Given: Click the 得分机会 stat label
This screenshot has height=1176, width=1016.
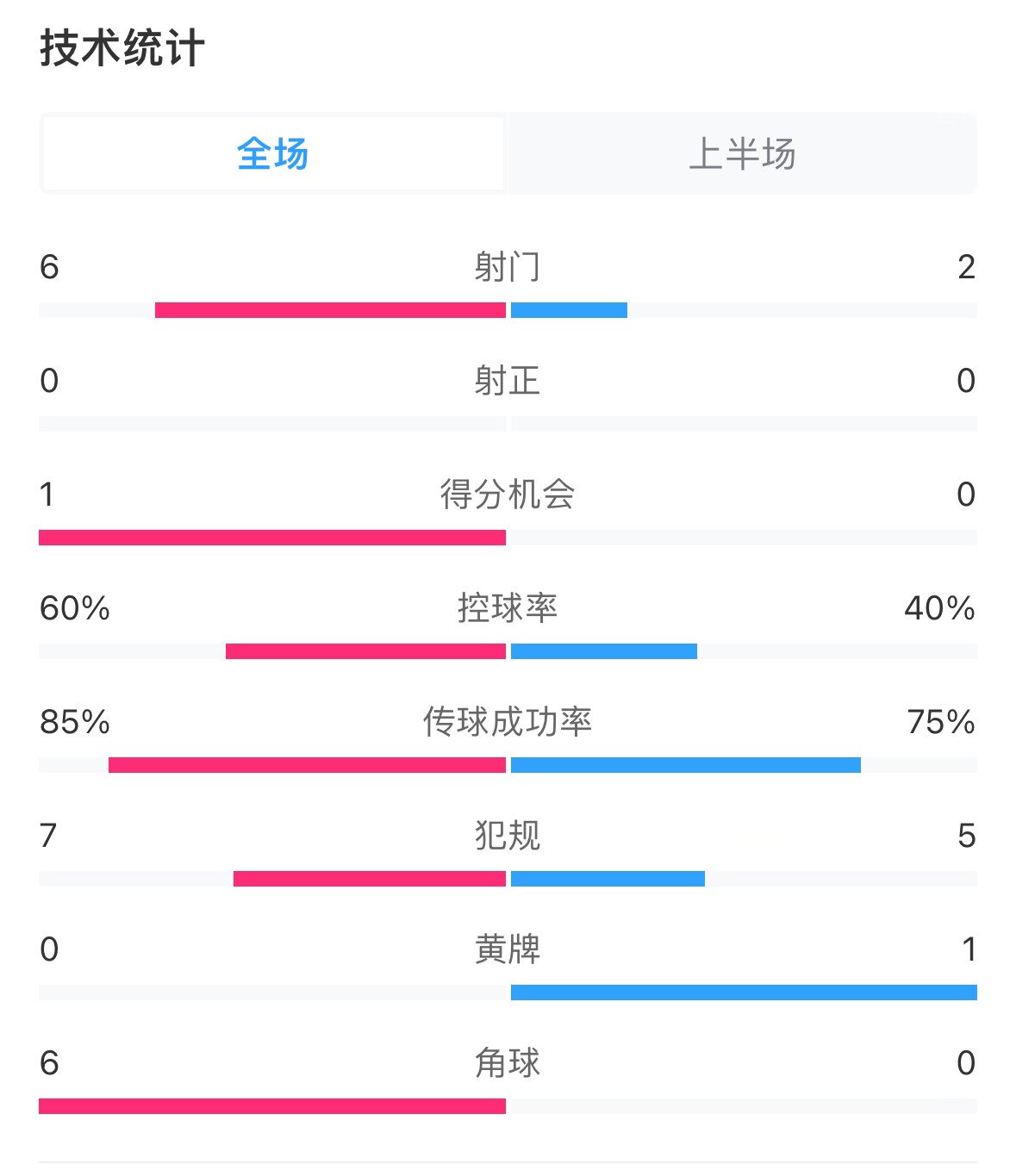Looking at the screenshot, I should 508,495.
